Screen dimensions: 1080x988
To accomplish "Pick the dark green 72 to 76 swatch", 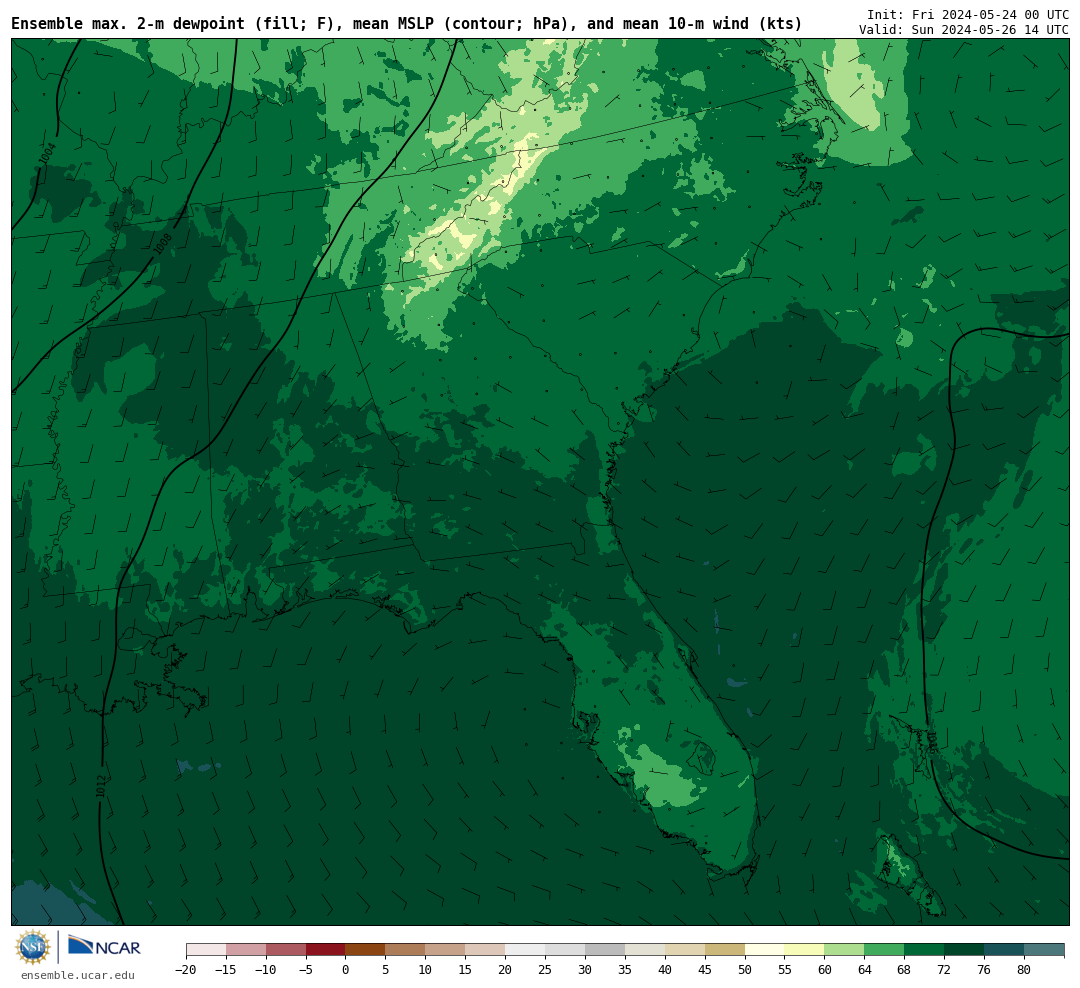I will tap(964, 949).
